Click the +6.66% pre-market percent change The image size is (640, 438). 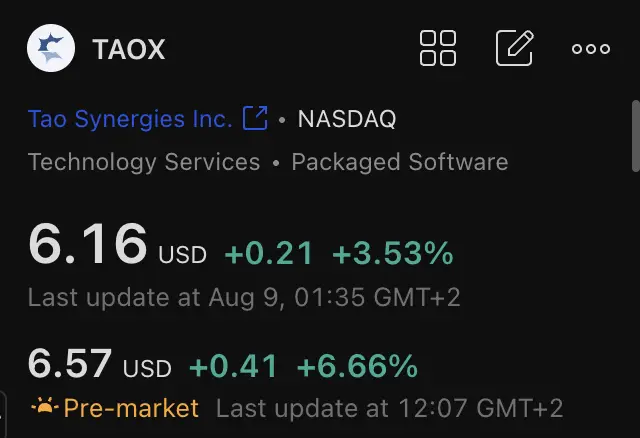(x=358, y=366)
